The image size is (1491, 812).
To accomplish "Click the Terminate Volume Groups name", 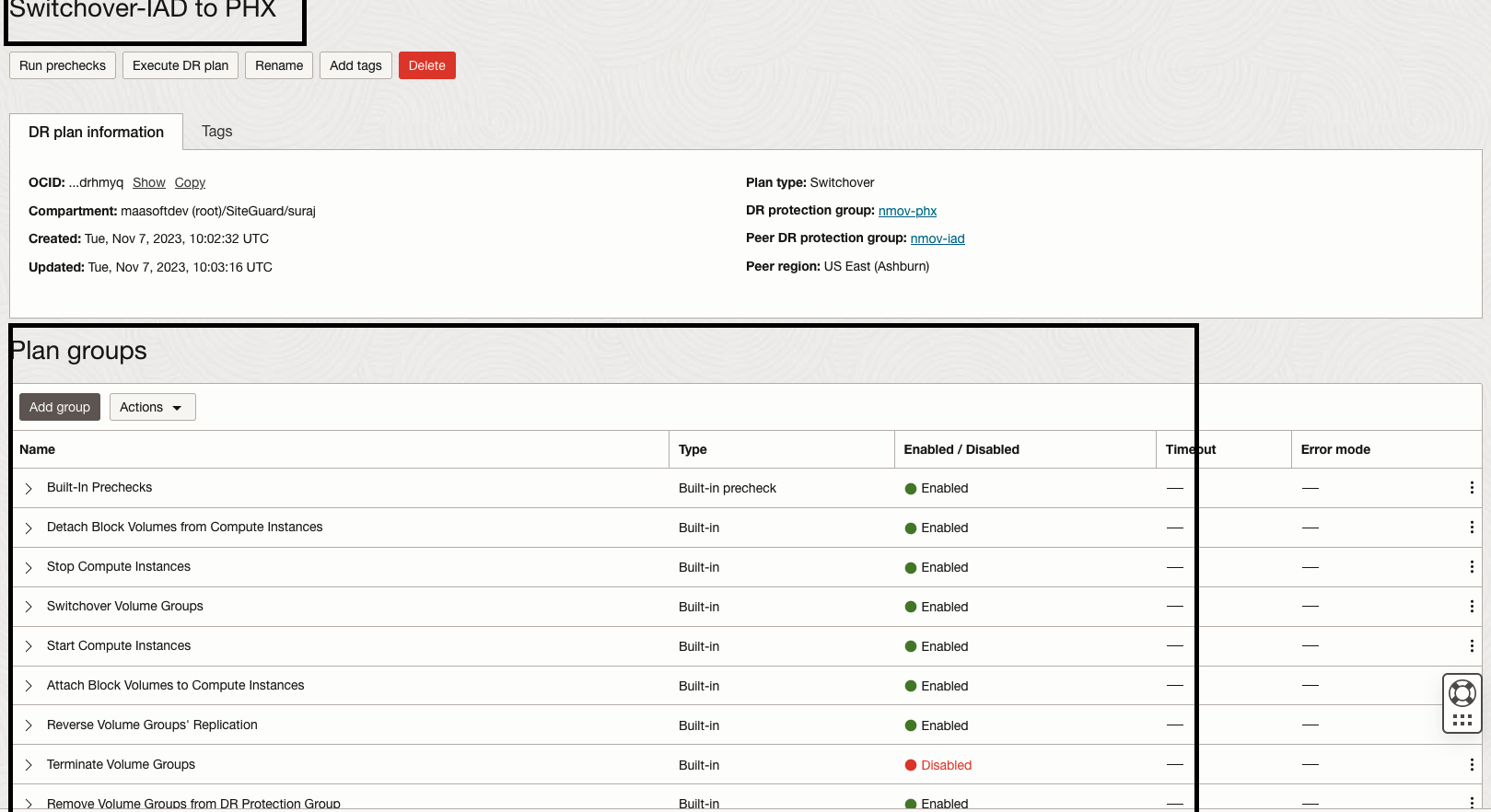I will point(121,765).
